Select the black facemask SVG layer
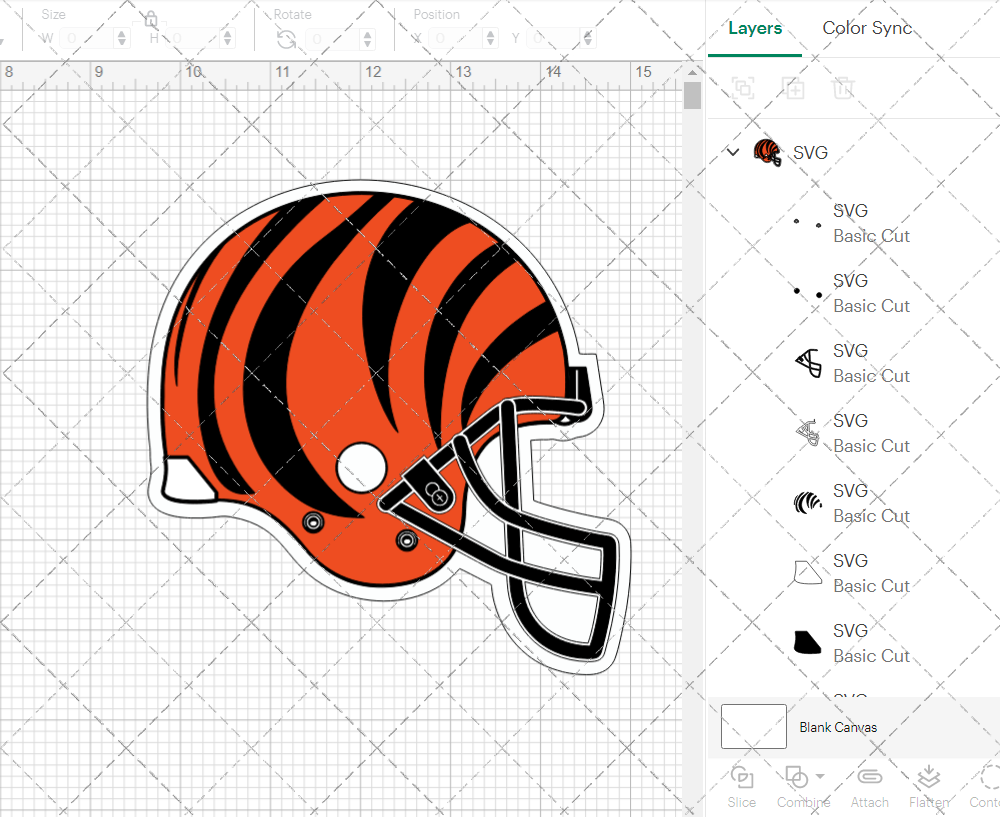 pyautogui.click(x=853, y=364)
